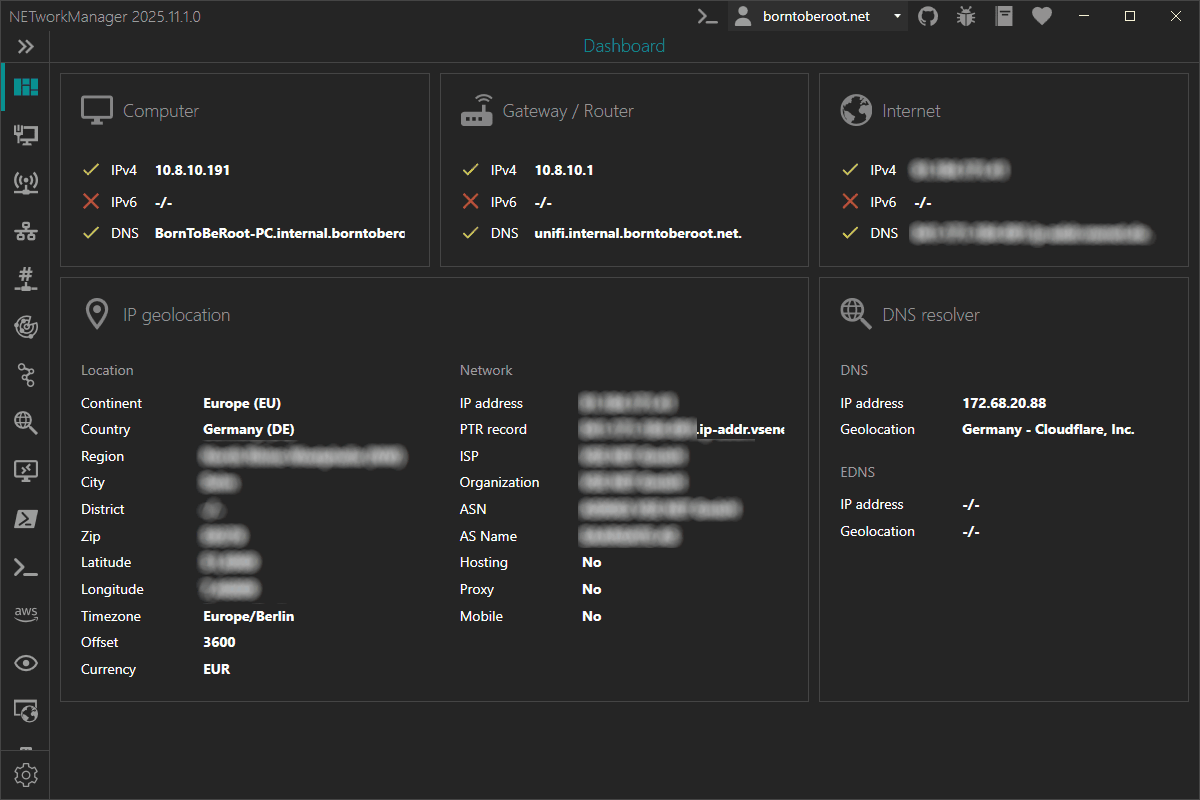Click the heart sponsor button
Image resolution: width=1200 pixels, height=800 pixels.
[x=1041, y=16]
